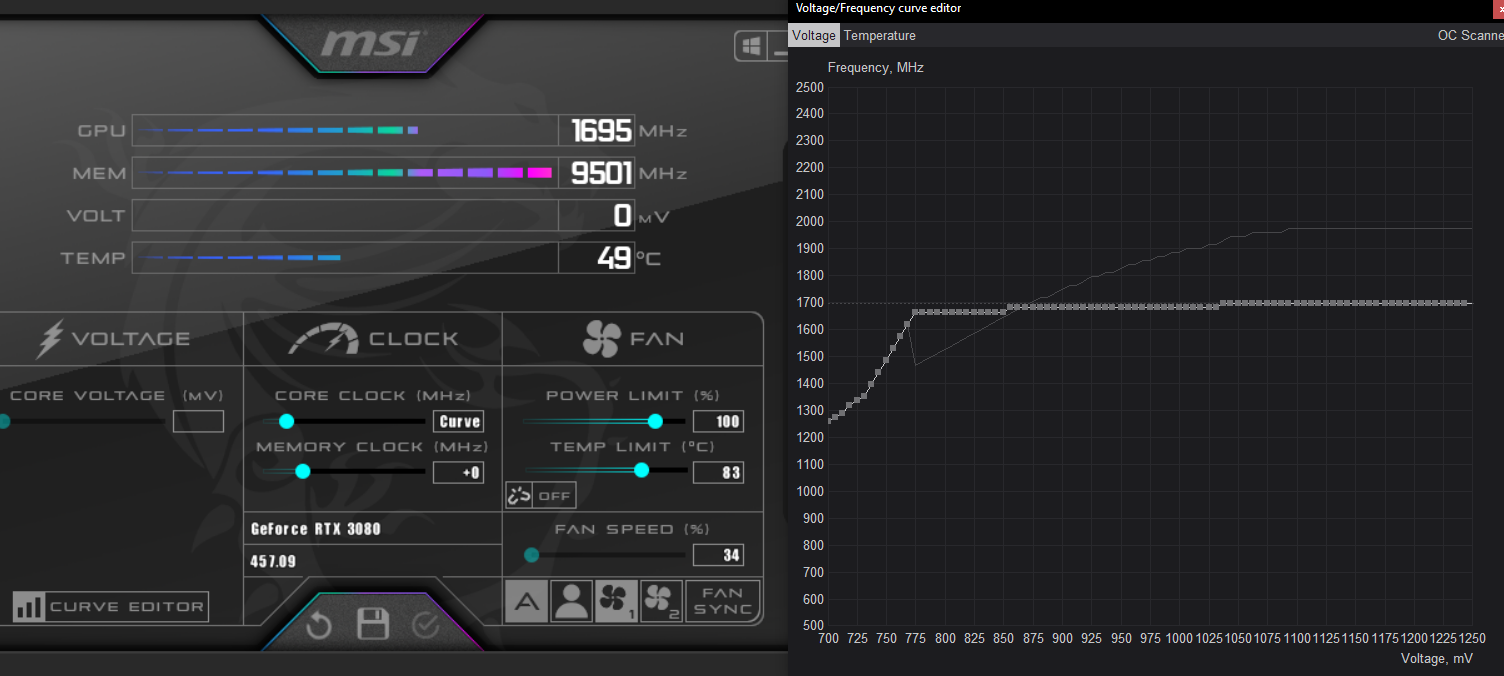Select the first curve point at 700 mV
The image size is (1504, 676).
pos(829,421)
